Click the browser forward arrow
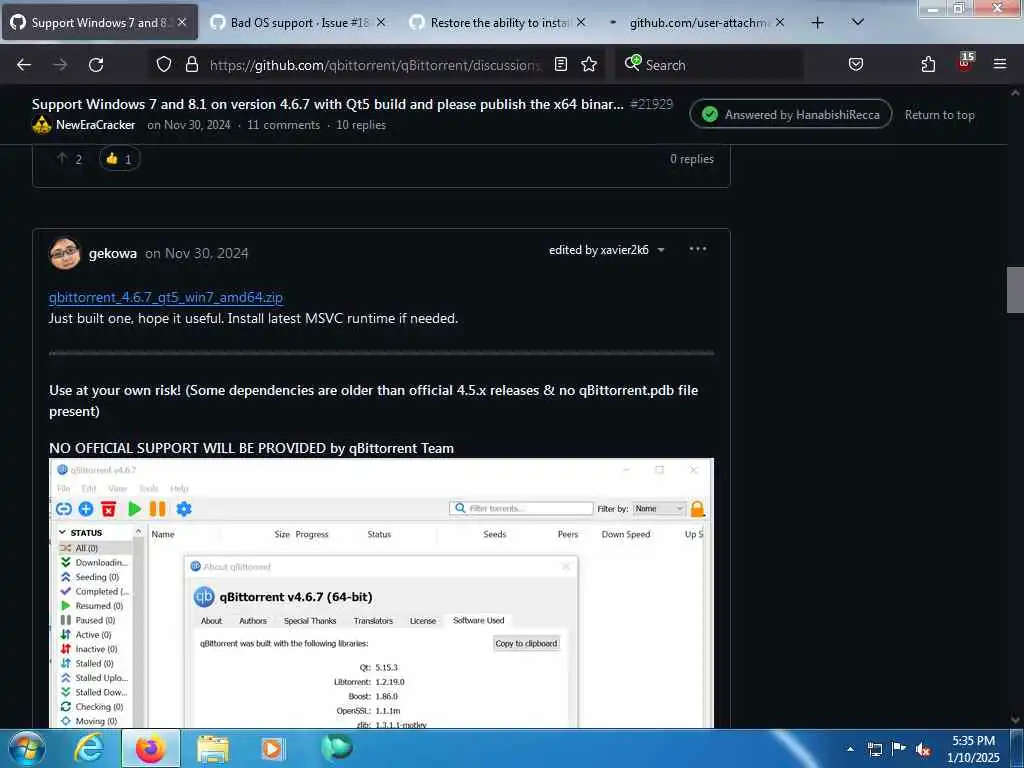This screenshot has width=1024, height=768. [60, 65]
